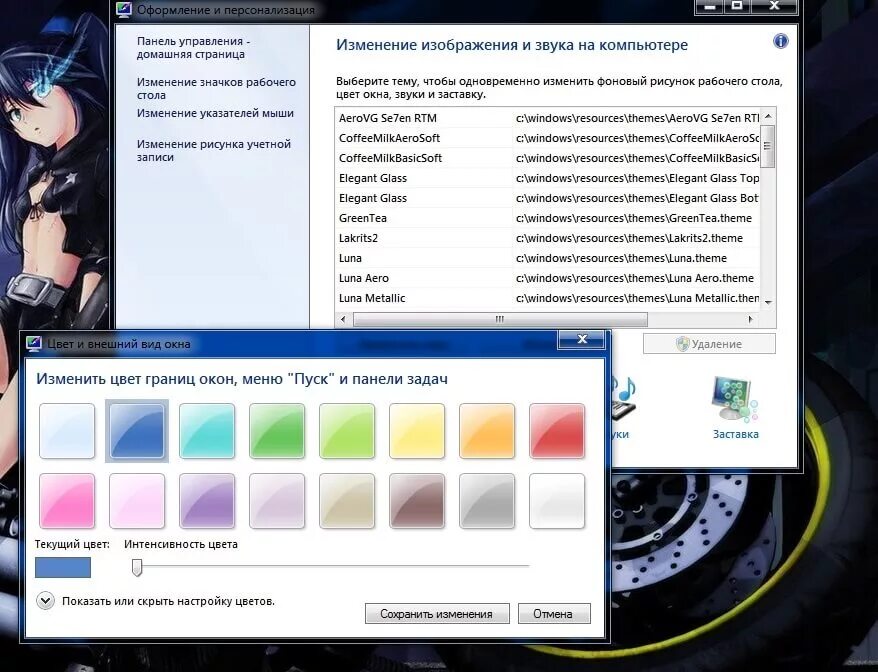Click the Текущий цвет preview box
This screenshot has width=878, height=672.
click(x=63, y=567)
